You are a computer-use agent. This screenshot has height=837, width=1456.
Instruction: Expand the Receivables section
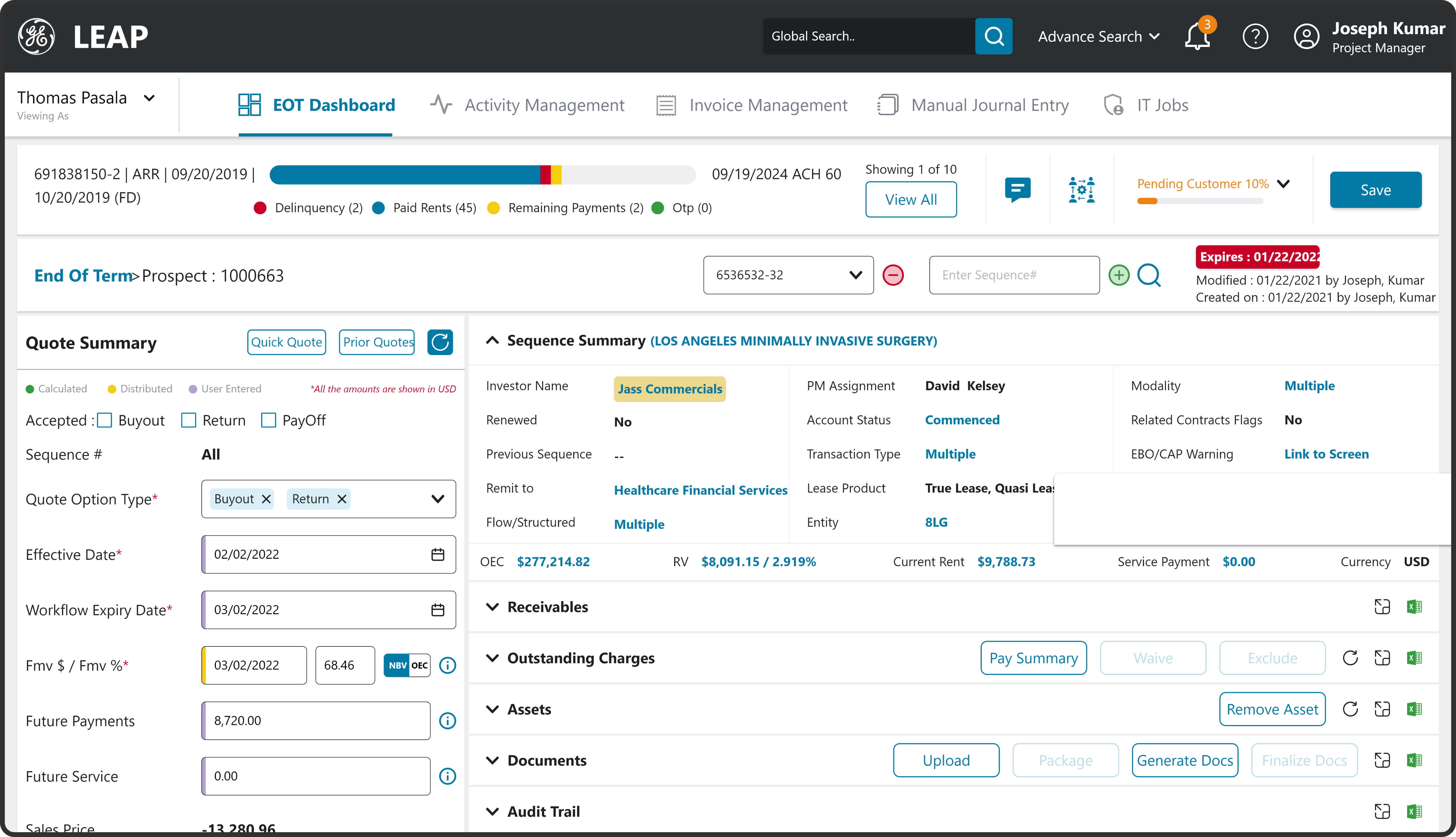pos(492,606)
